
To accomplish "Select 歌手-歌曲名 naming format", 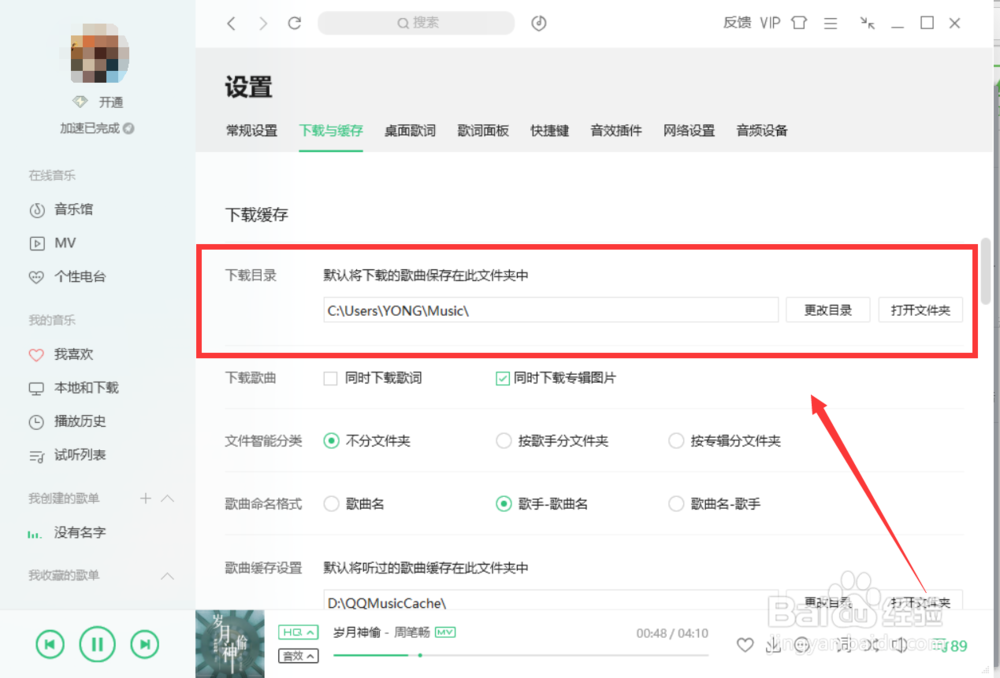I will (504, 504).
